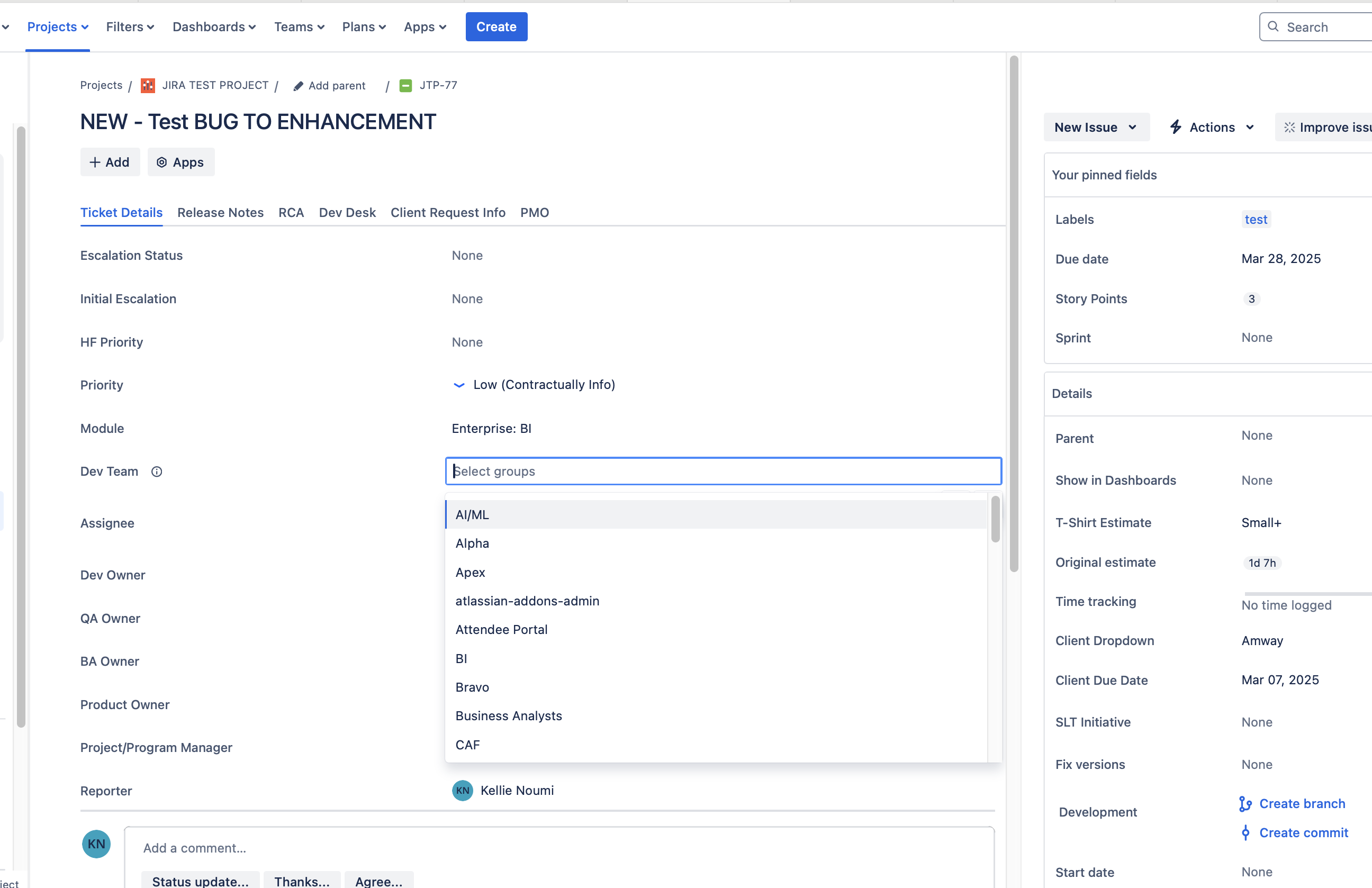Switch to the Release Notes tab
The image size is (1372, 888).
click(220, 213)
